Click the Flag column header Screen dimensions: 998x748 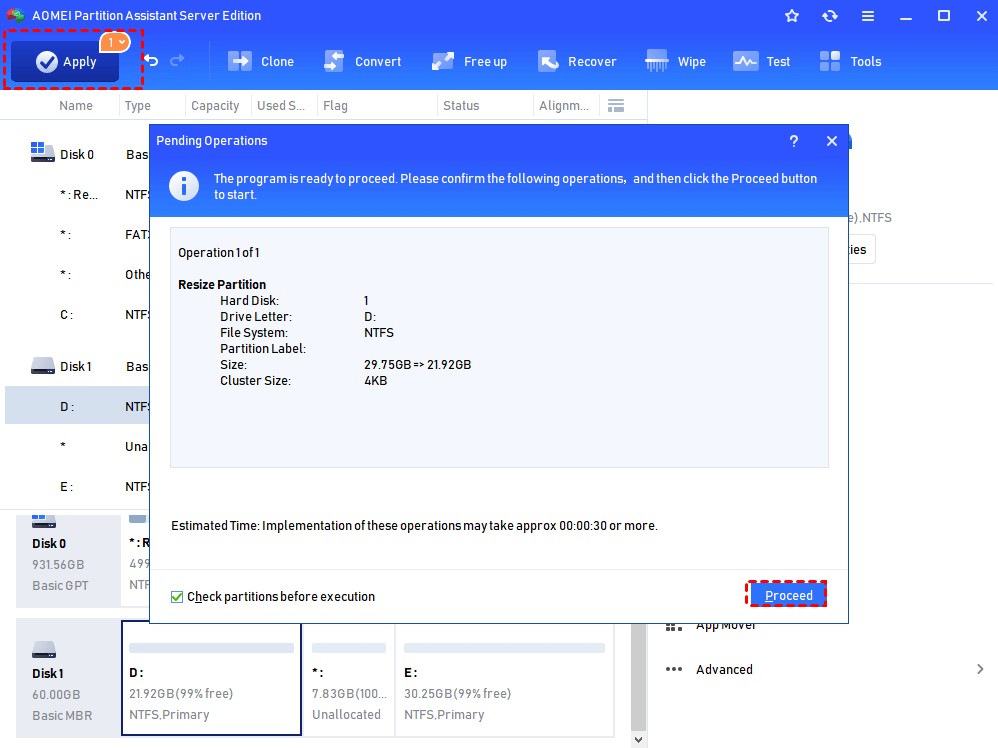pos(335,106)
